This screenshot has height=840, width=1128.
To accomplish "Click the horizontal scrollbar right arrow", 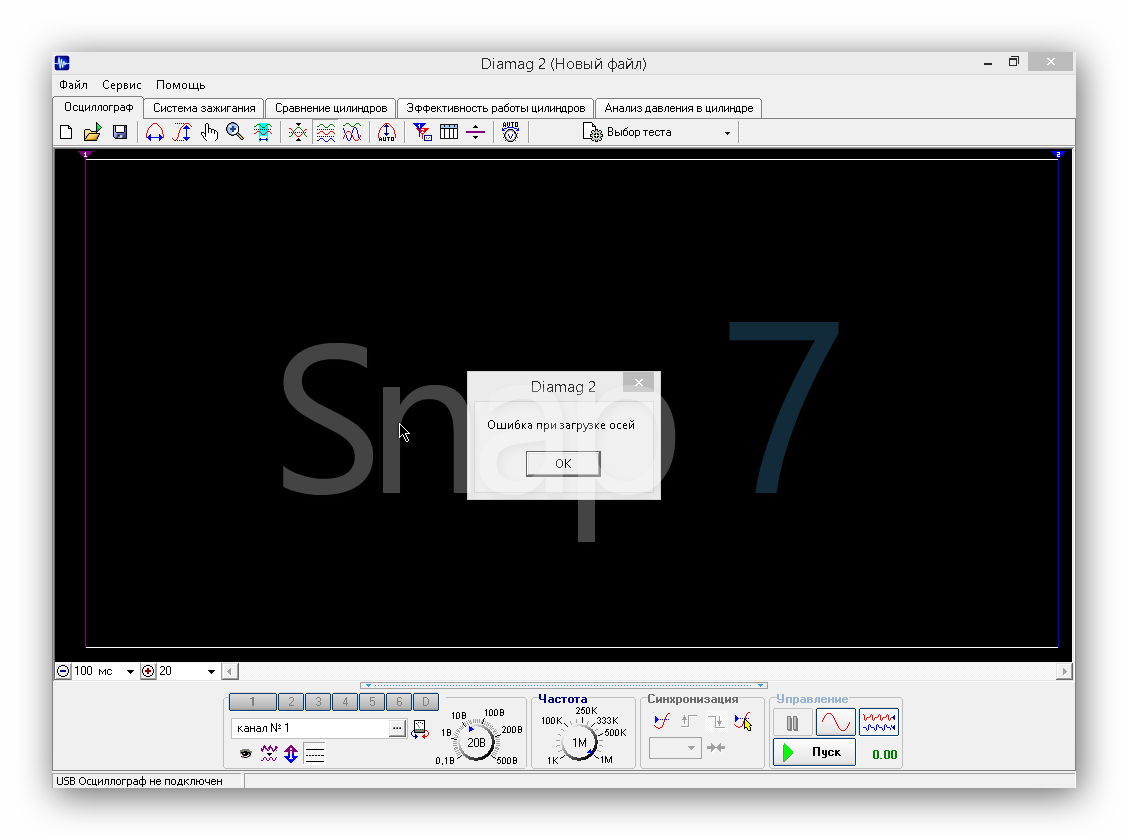I will pos(1064,671).
